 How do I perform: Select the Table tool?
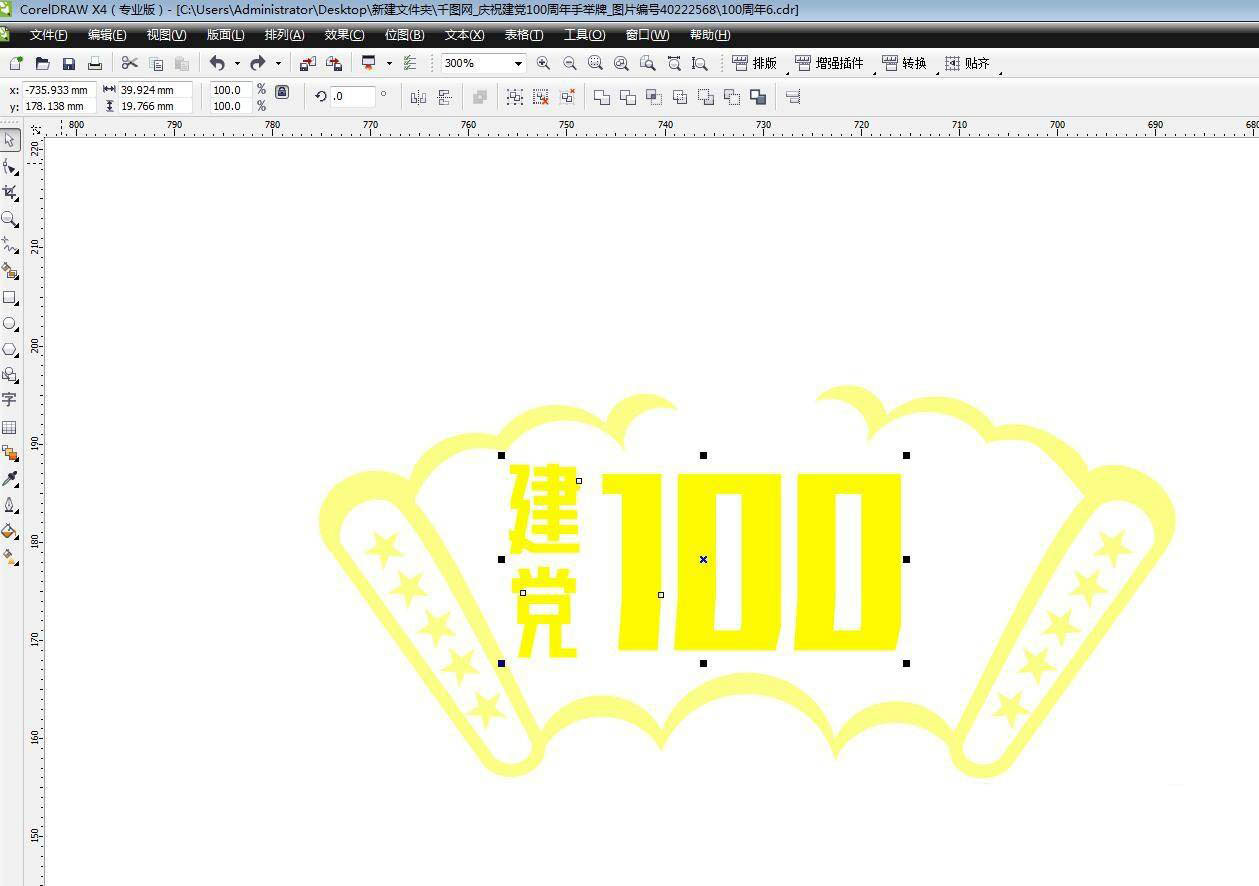pyautogui.click(x=10, y=427)
